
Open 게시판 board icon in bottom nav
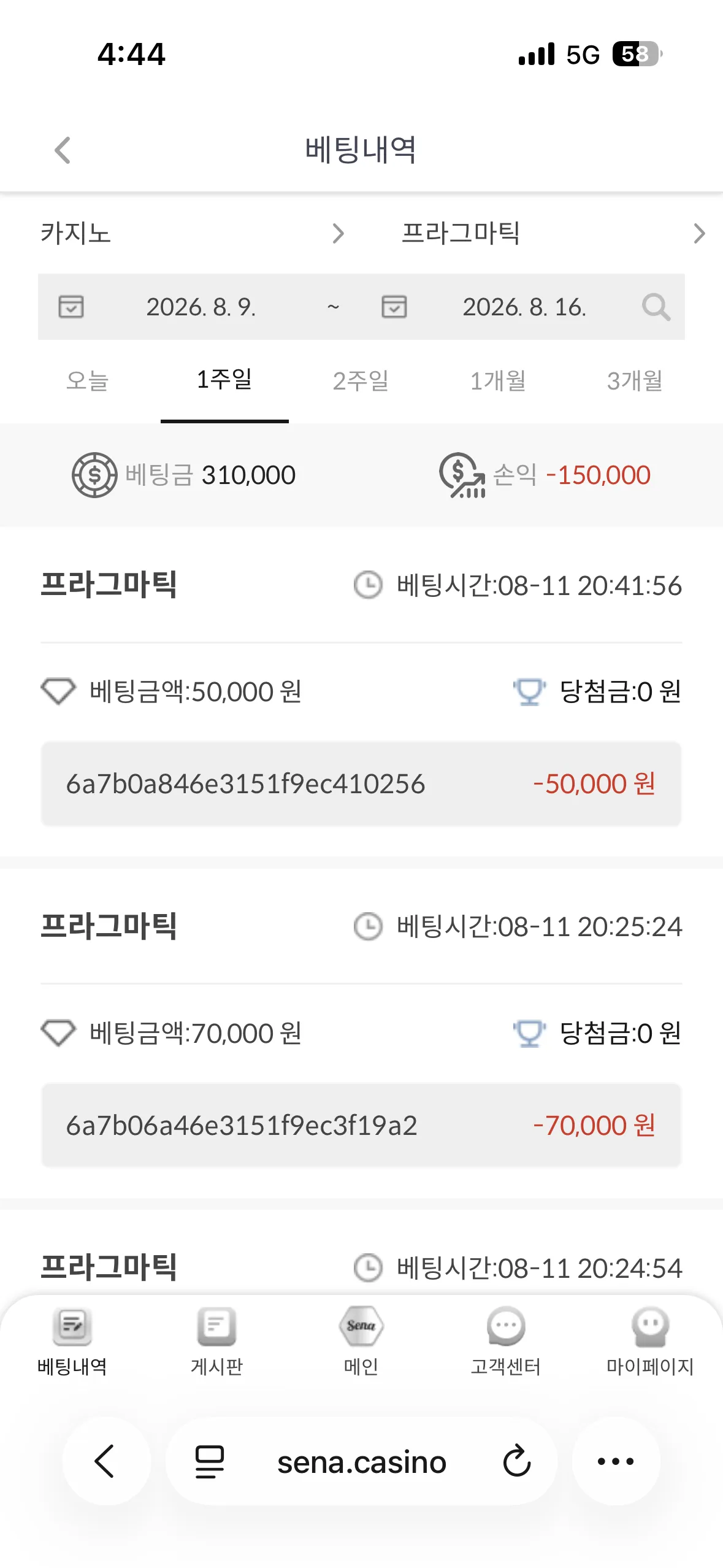pos(216,1326)
